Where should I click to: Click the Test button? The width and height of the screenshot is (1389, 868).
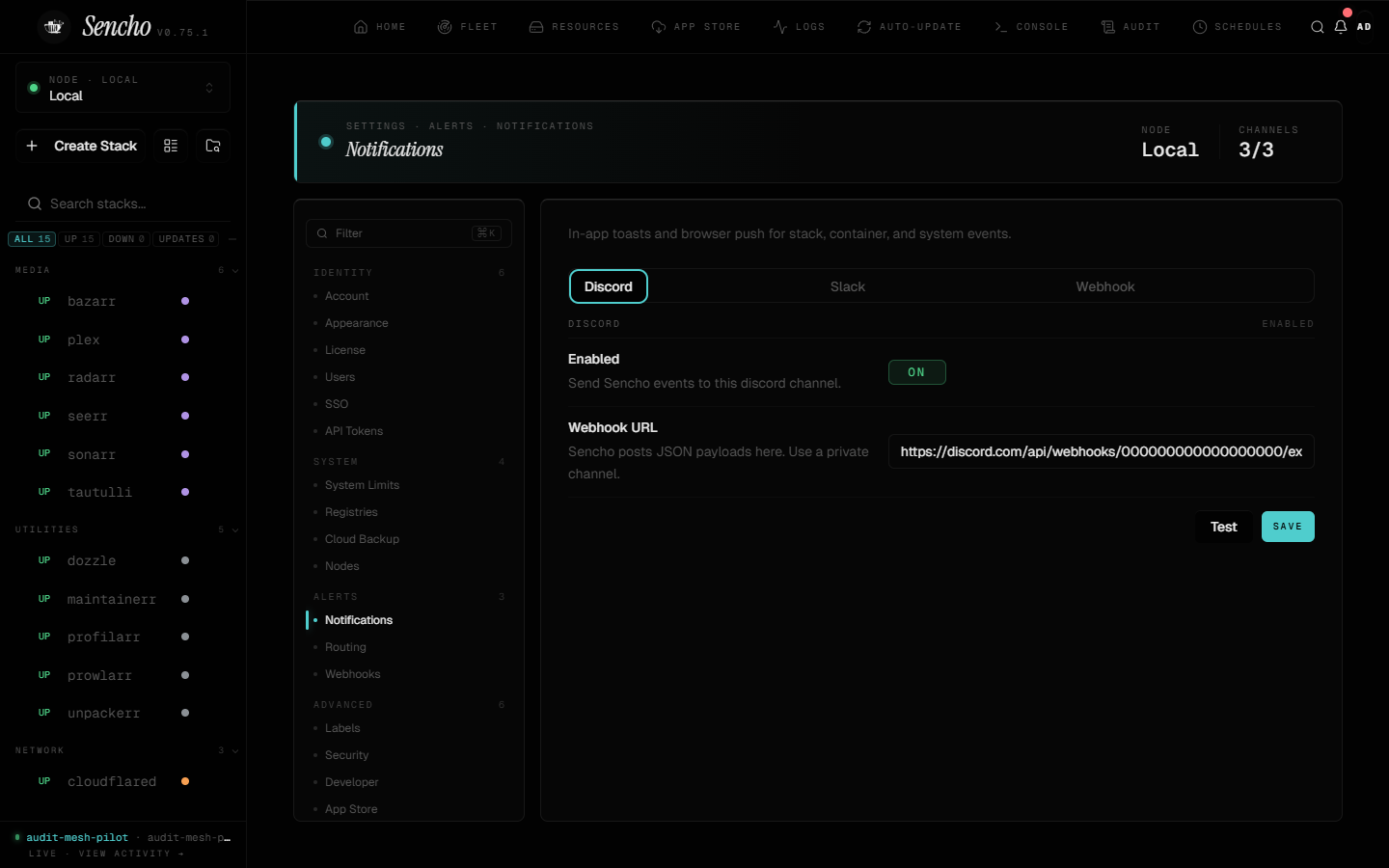coord(1224,527)
